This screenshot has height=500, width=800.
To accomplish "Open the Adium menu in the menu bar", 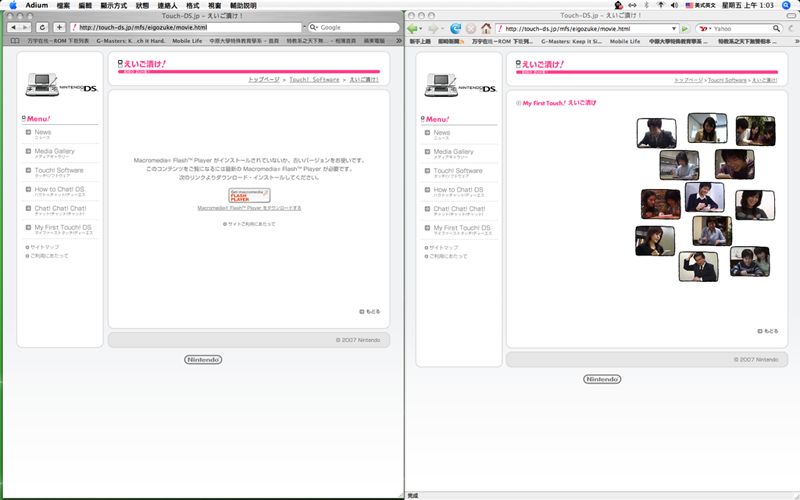I will (37, 5).
